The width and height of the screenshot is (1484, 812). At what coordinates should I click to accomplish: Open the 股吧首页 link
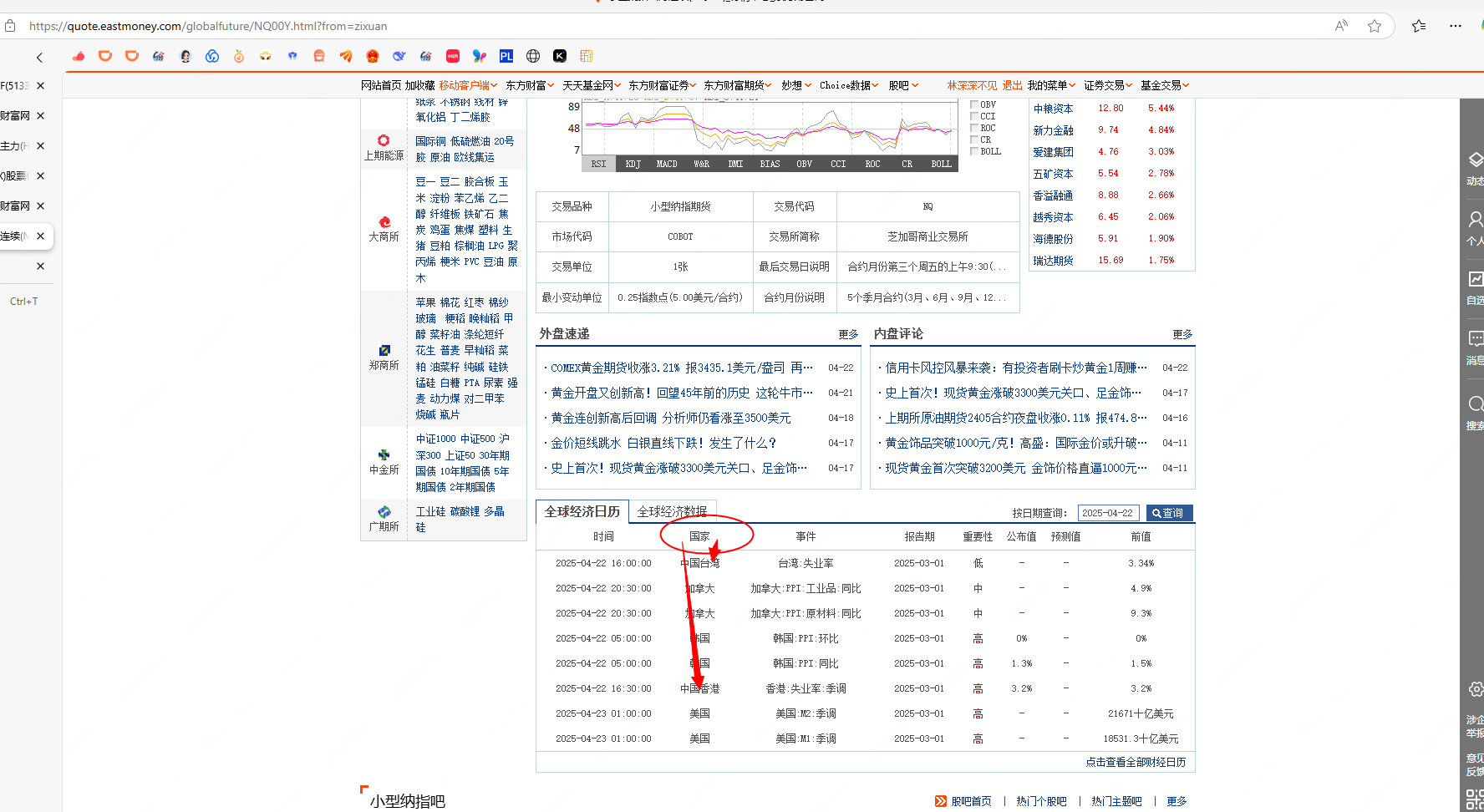click(971, 801)
